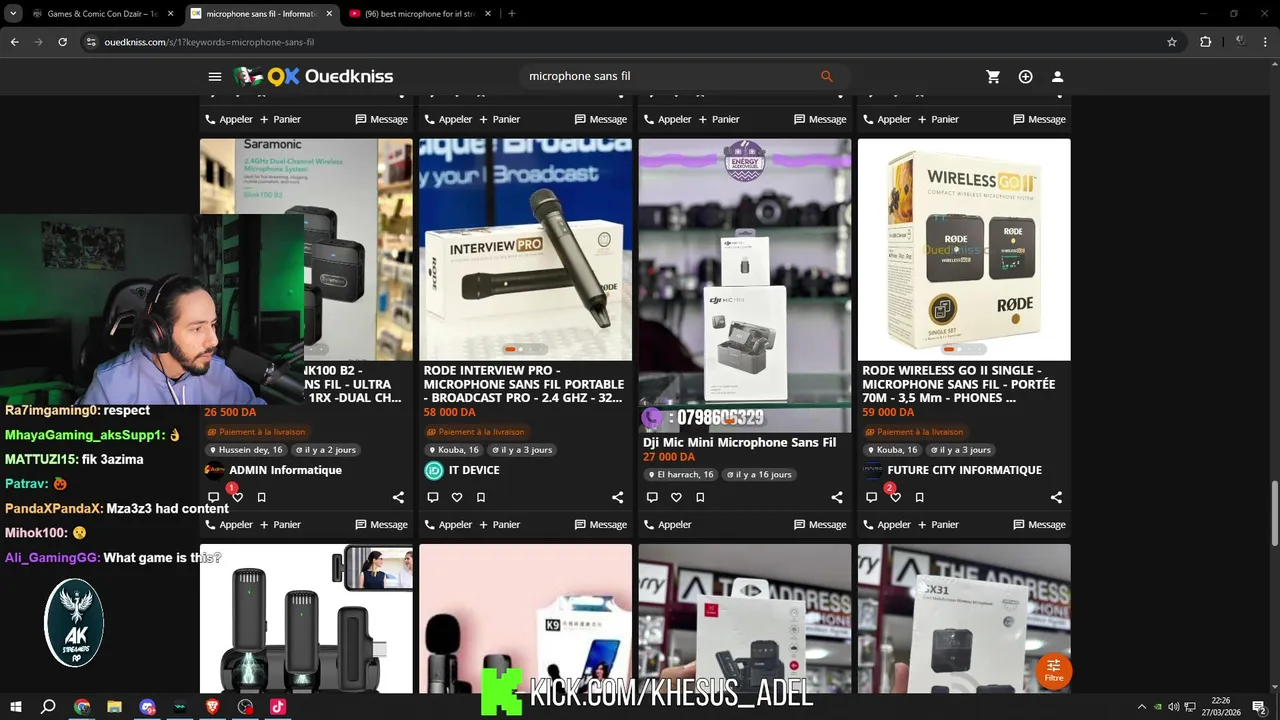The width and height of the screenshot is (1280, 720).
Task: Select the microphone sans fil browser tab
Action: click(x=260, y=14)
